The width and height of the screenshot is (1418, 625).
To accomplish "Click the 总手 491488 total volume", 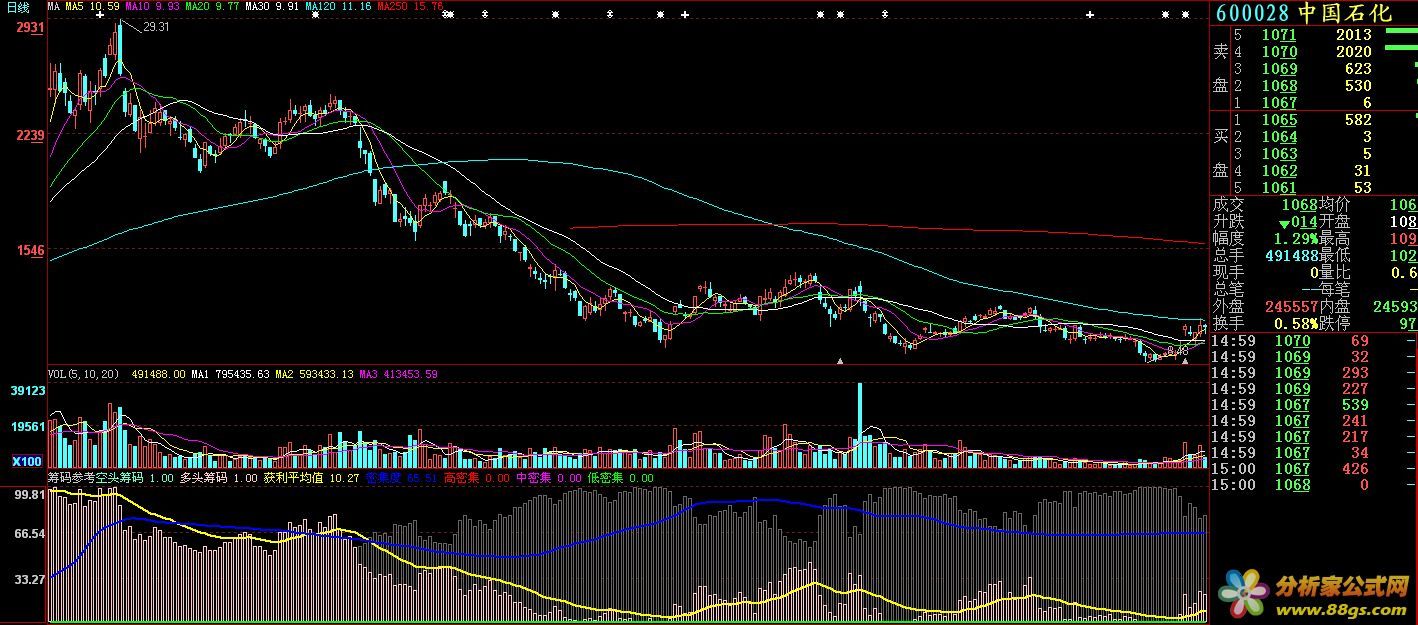I will [1292, 256].
